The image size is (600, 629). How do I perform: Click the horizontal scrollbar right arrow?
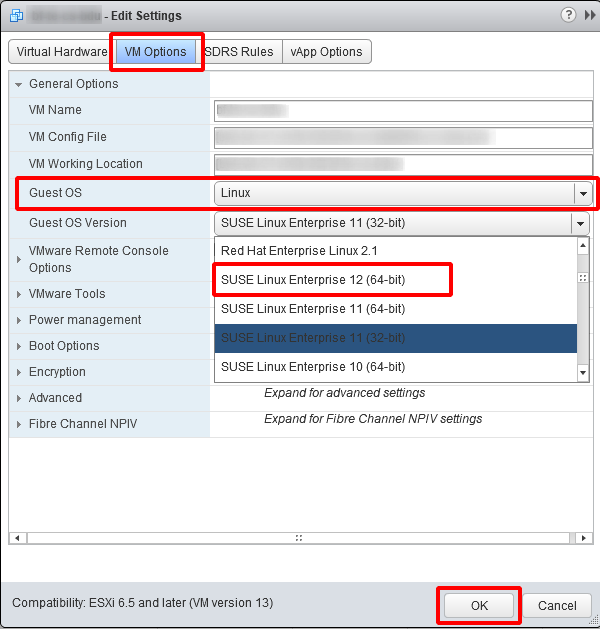584,538
